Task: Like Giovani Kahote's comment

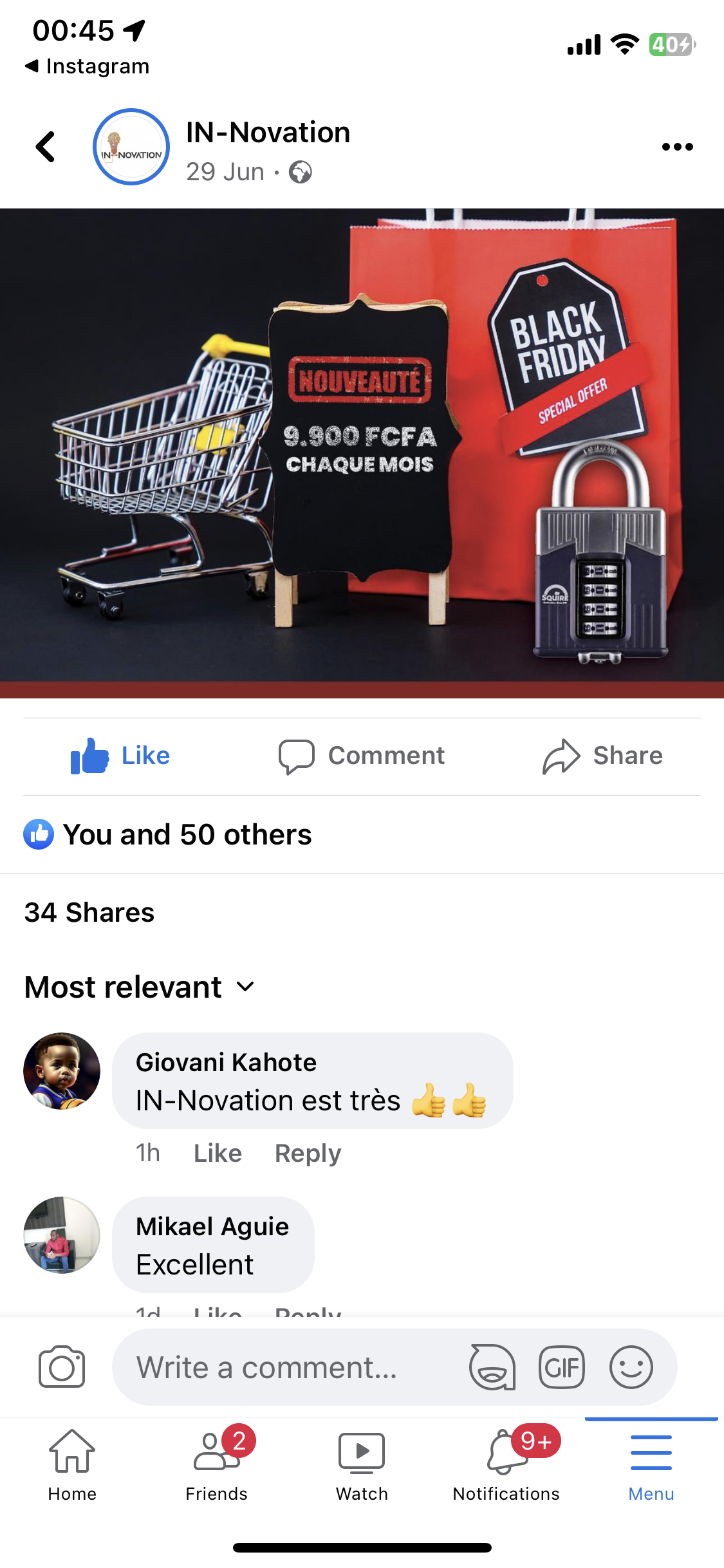Action: (x=218, y=1153)
